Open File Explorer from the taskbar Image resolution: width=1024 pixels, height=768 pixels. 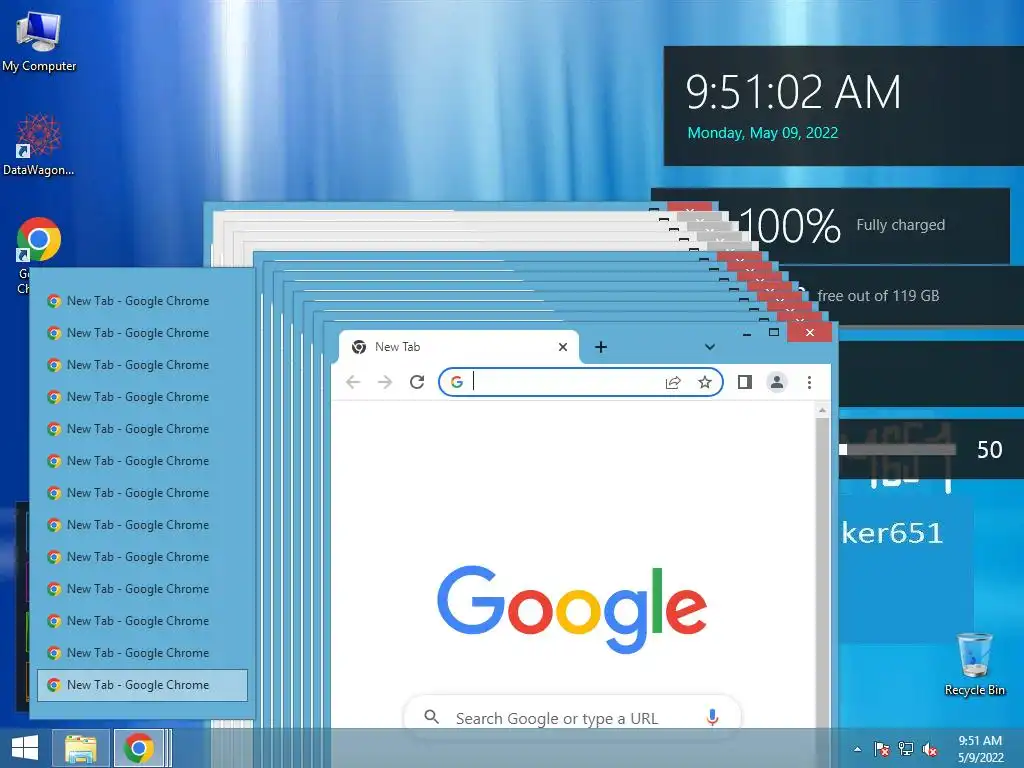point(81,748)
